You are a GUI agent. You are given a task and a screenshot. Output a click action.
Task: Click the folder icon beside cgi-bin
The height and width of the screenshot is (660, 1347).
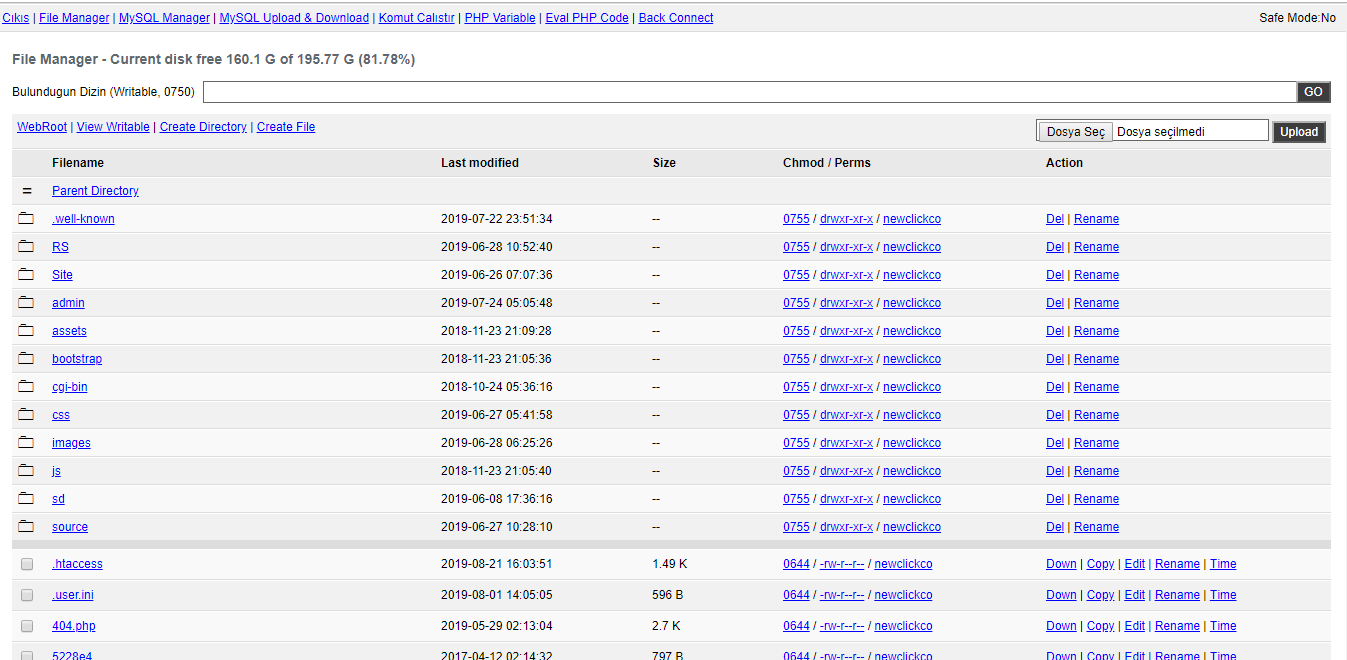(x=26, y=387)
